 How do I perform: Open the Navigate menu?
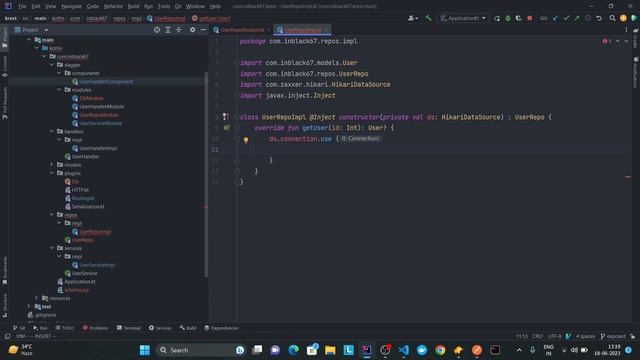71,7
